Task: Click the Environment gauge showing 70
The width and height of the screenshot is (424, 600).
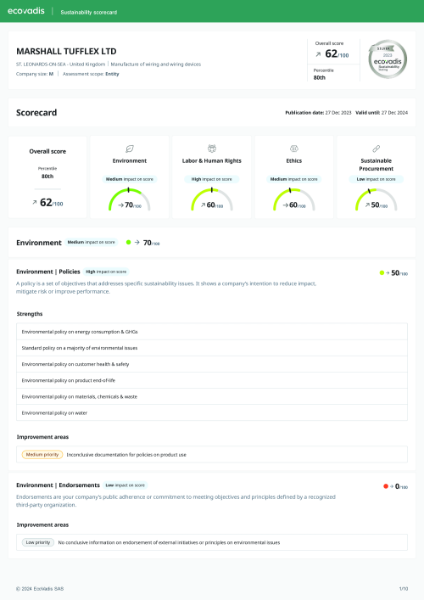Action: 129,199
